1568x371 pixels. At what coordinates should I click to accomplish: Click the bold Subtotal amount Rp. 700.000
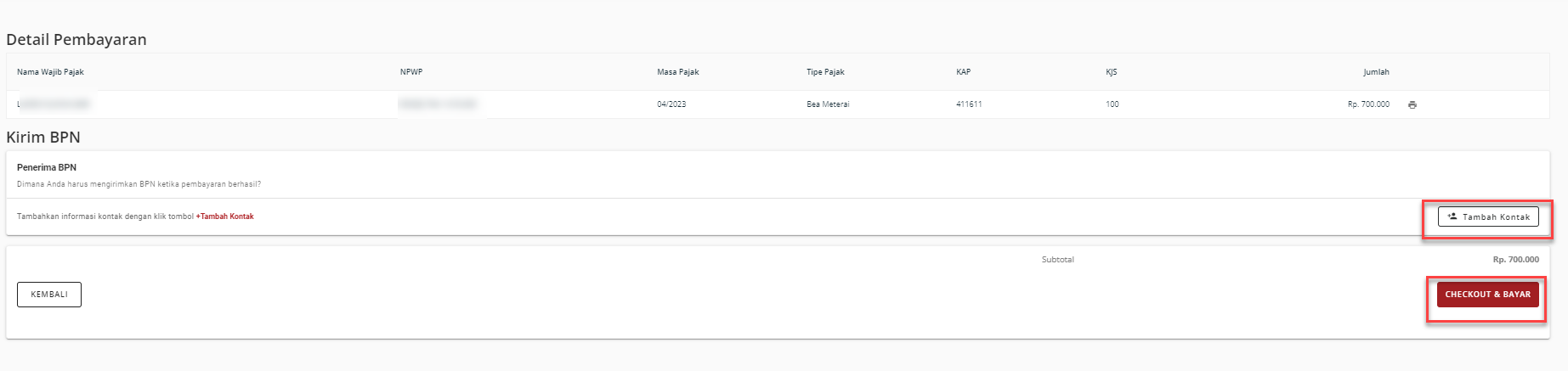tap(1515, 260)
